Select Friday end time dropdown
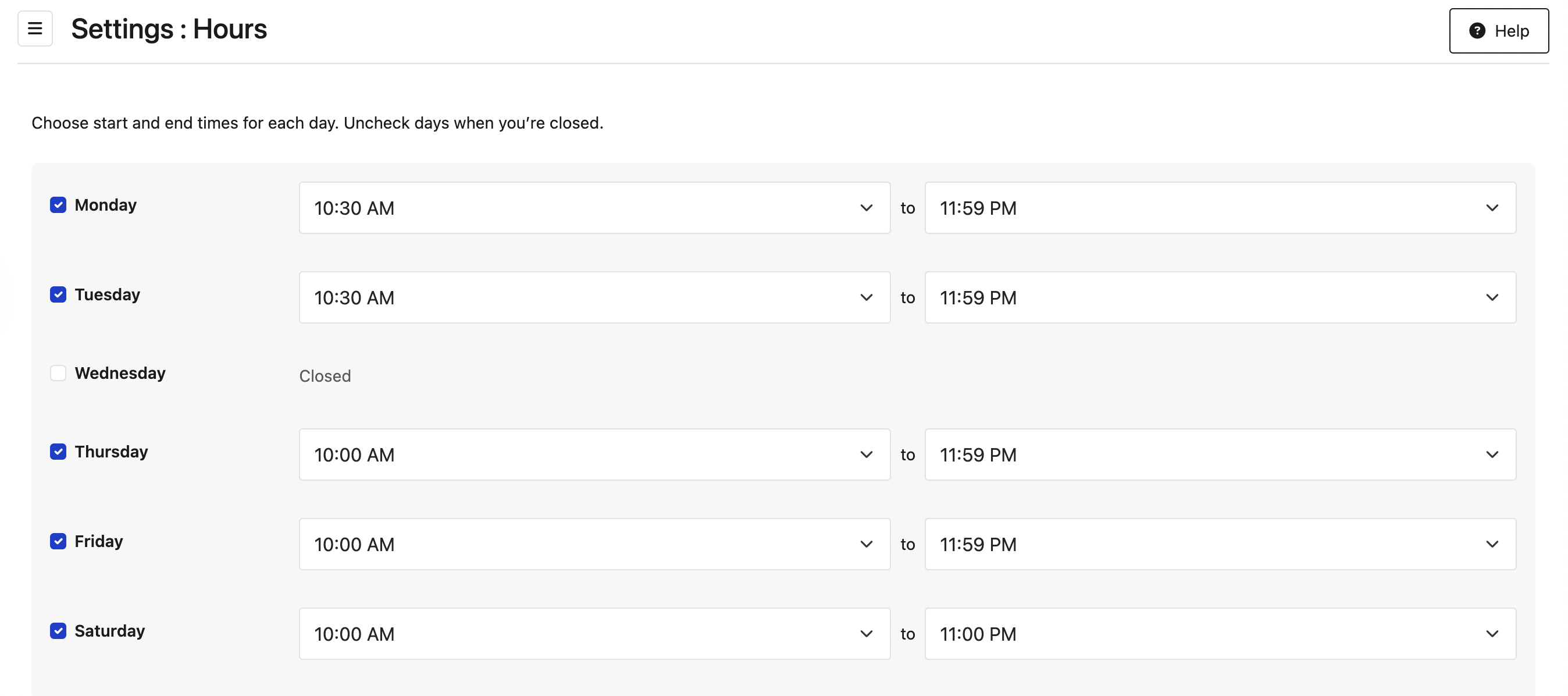The width and height of the screenshot is (1568, 696). tap(1220, 544)
